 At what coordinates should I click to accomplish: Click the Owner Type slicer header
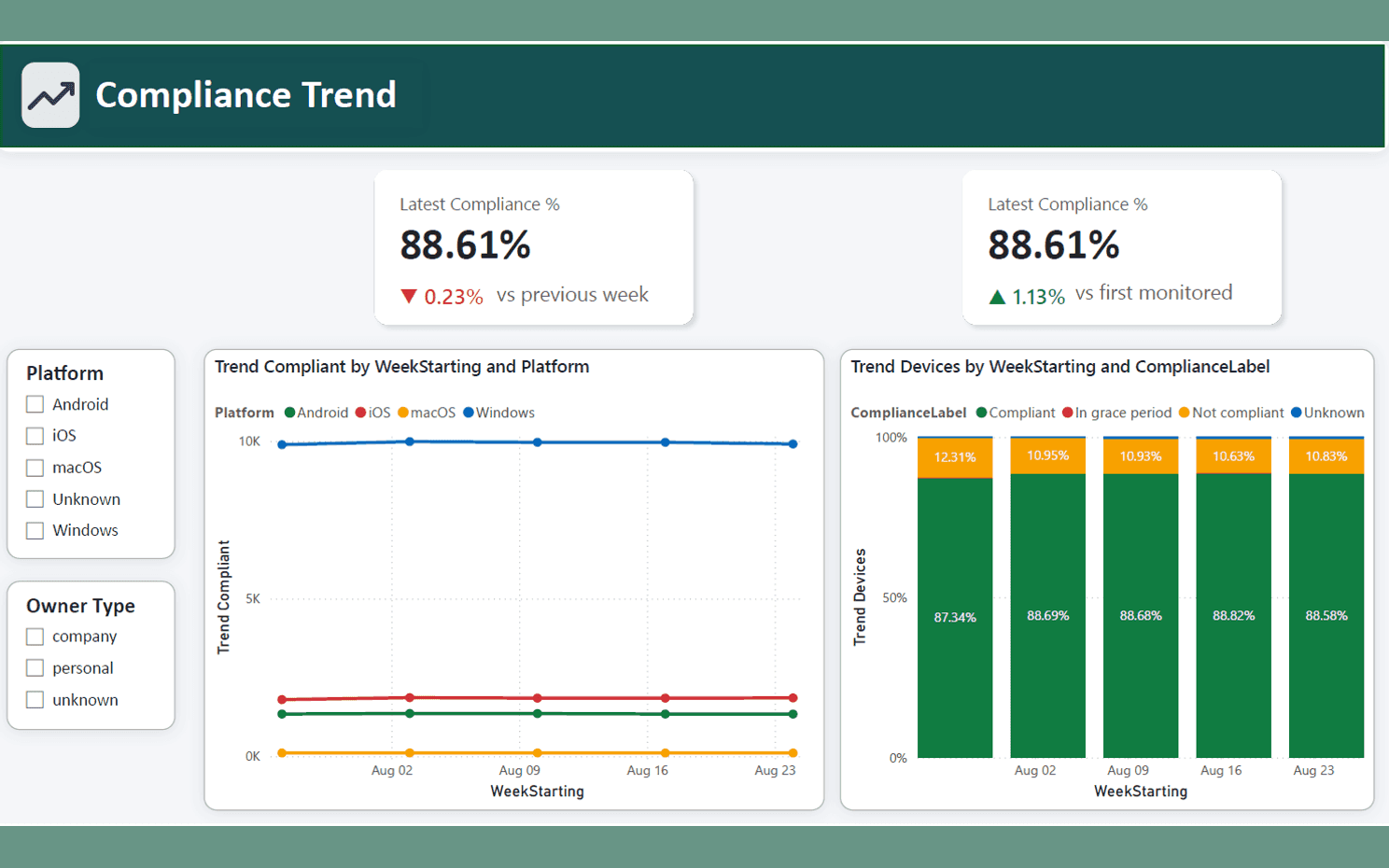coord(80,606)
